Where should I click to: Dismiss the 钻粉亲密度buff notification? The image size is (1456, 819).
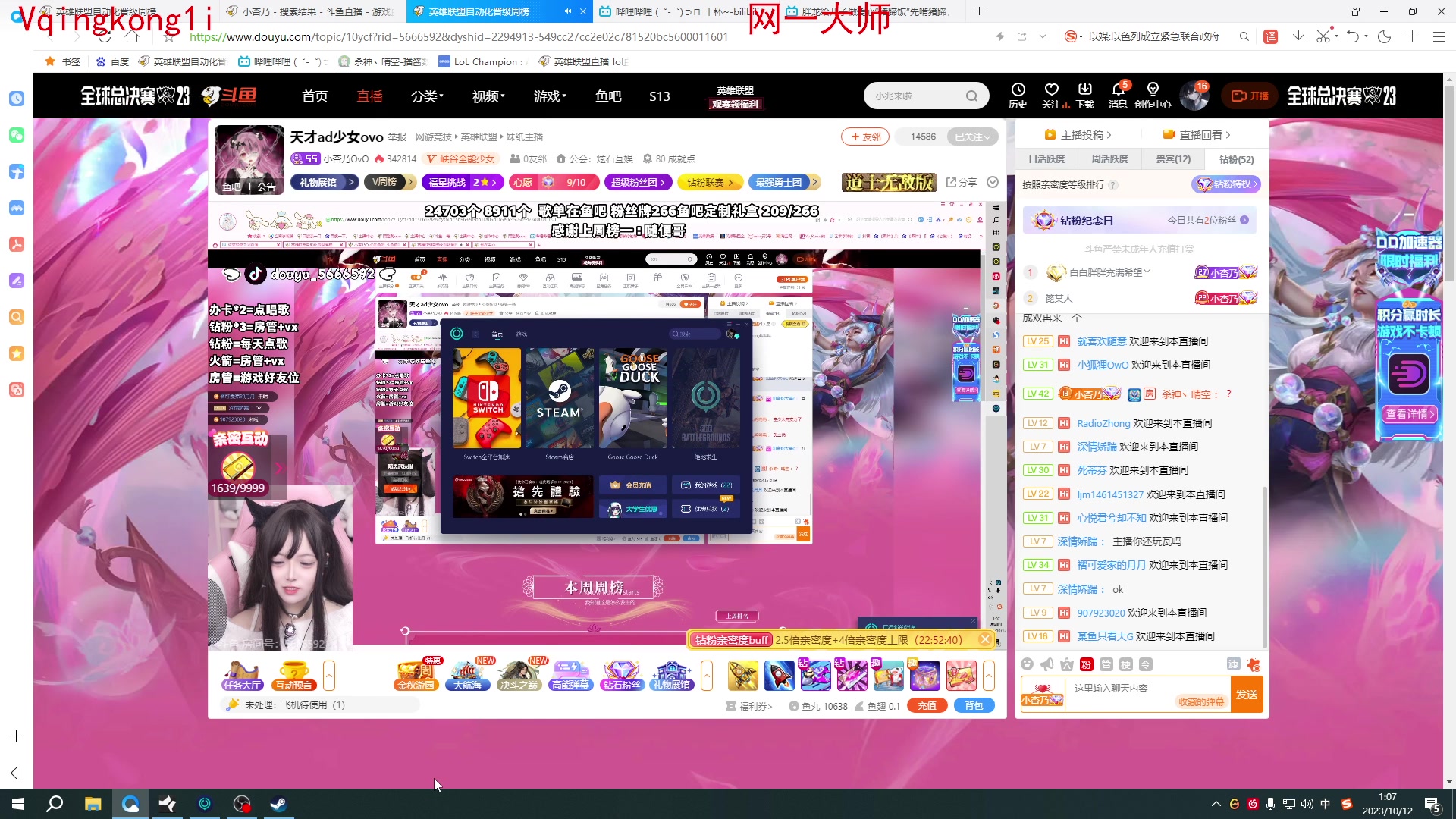[985, 639]
